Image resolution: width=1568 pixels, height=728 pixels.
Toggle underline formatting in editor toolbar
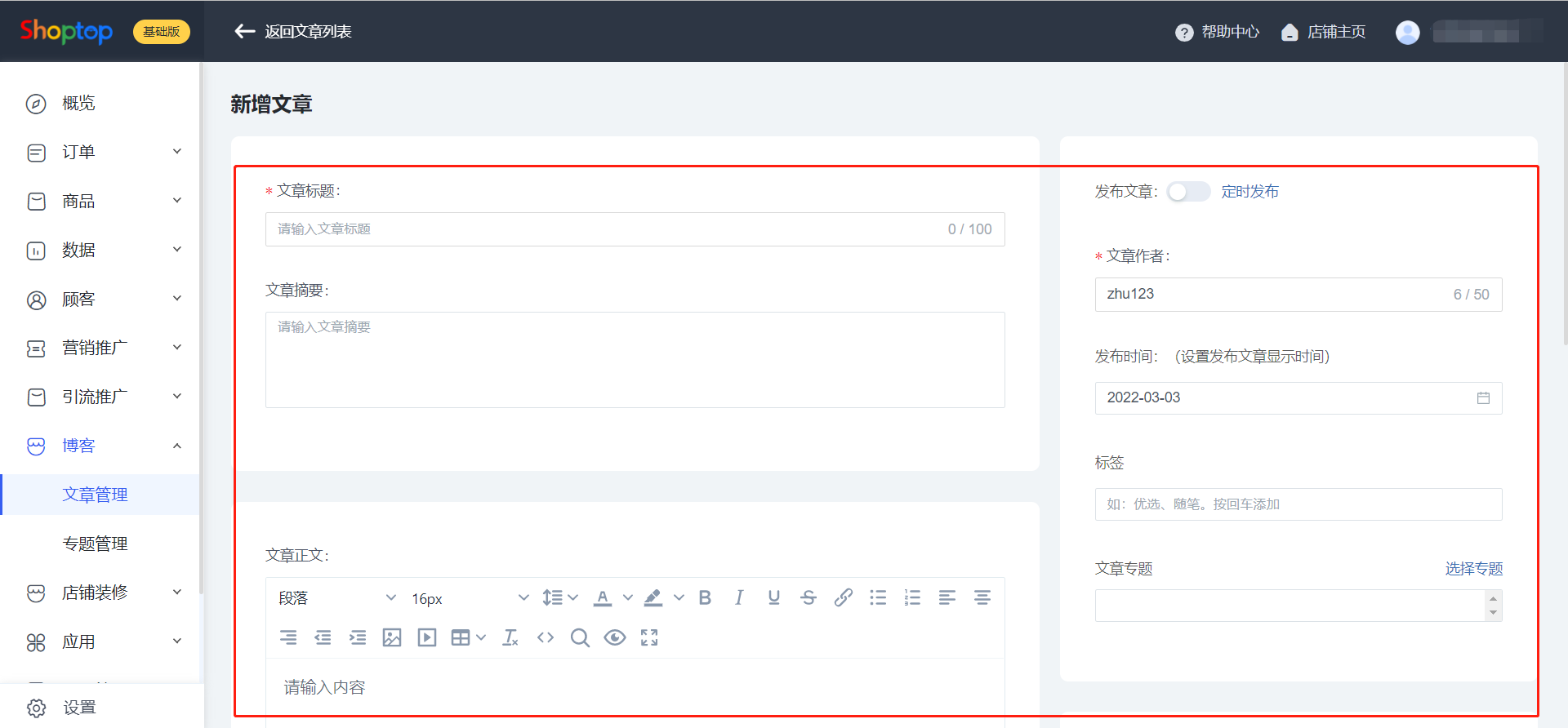[x=774, y=597]
